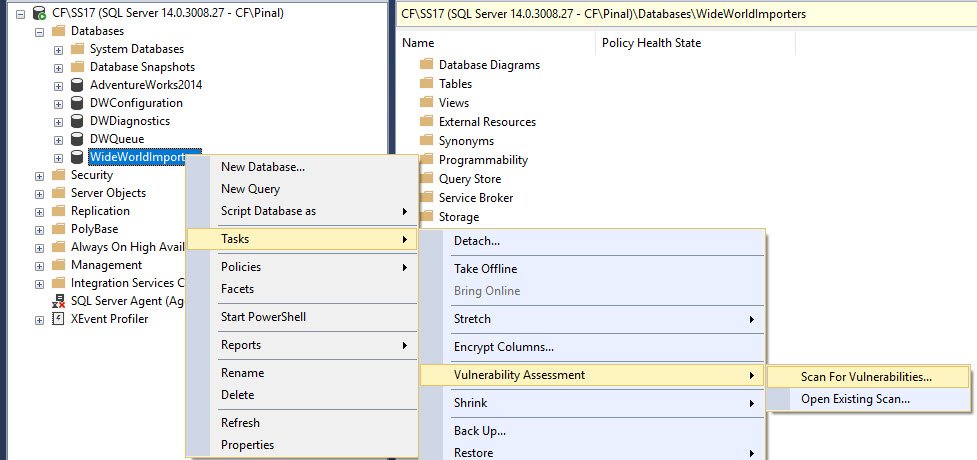Screen dimensions: 977x460
Task: Expand the WideWorldImporters database node
Action: point(59,158)
